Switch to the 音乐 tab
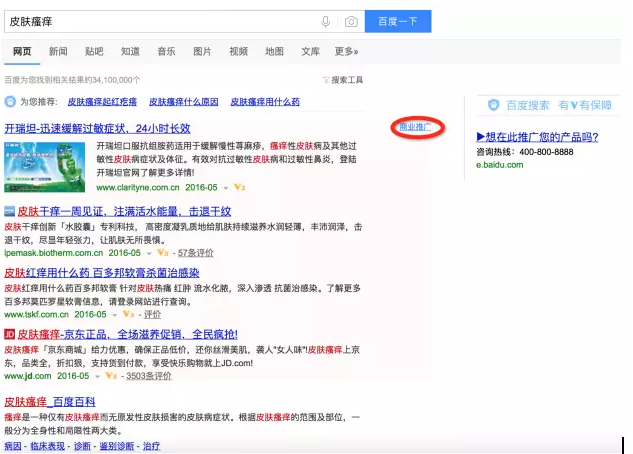Viewport: 633px width, 454px height. click(166, 51)
